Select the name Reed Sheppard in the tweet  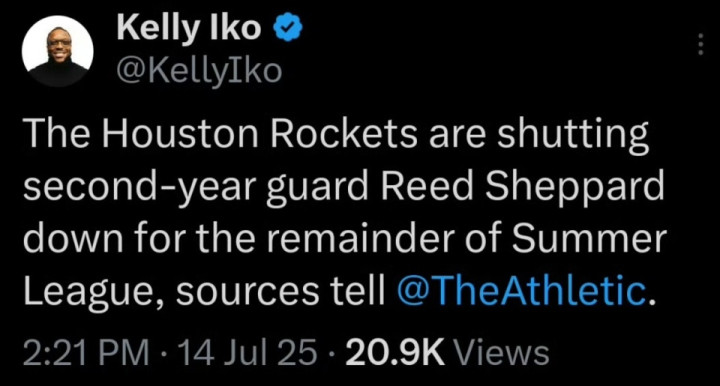click(x=523, y=187)
